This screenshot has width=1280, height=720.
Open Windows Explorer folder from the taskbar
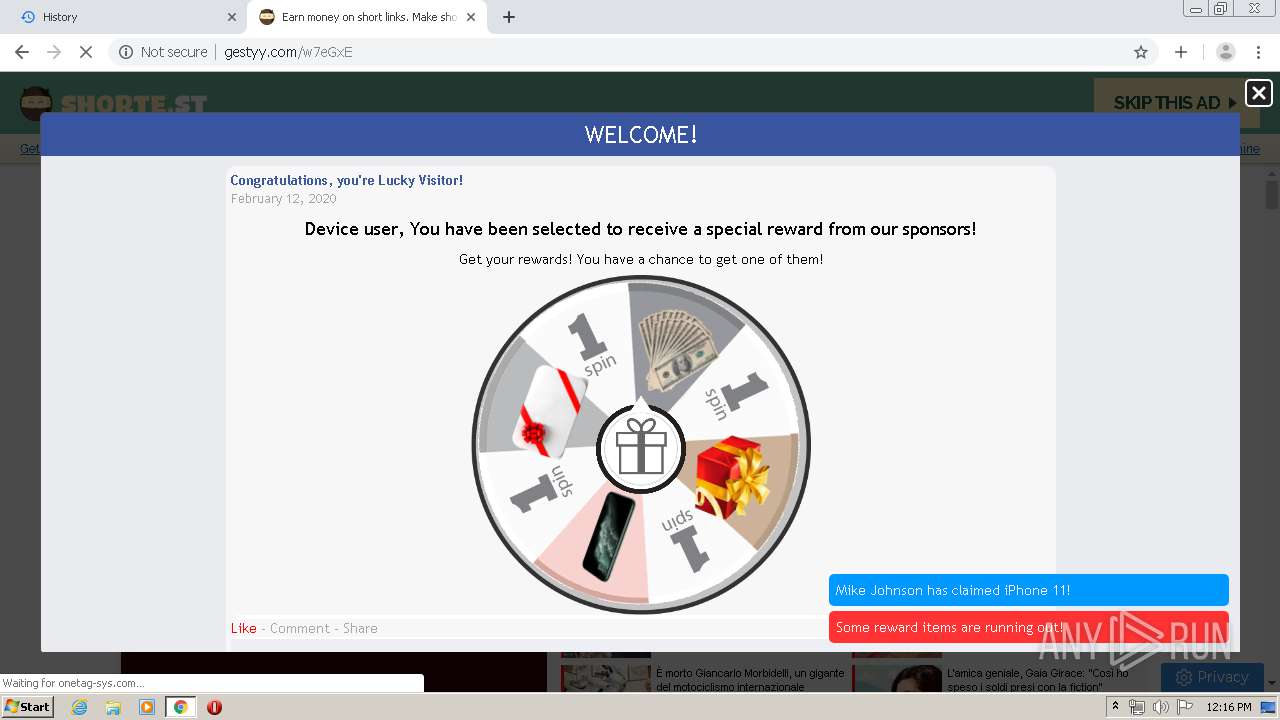(x=113, y=707)
